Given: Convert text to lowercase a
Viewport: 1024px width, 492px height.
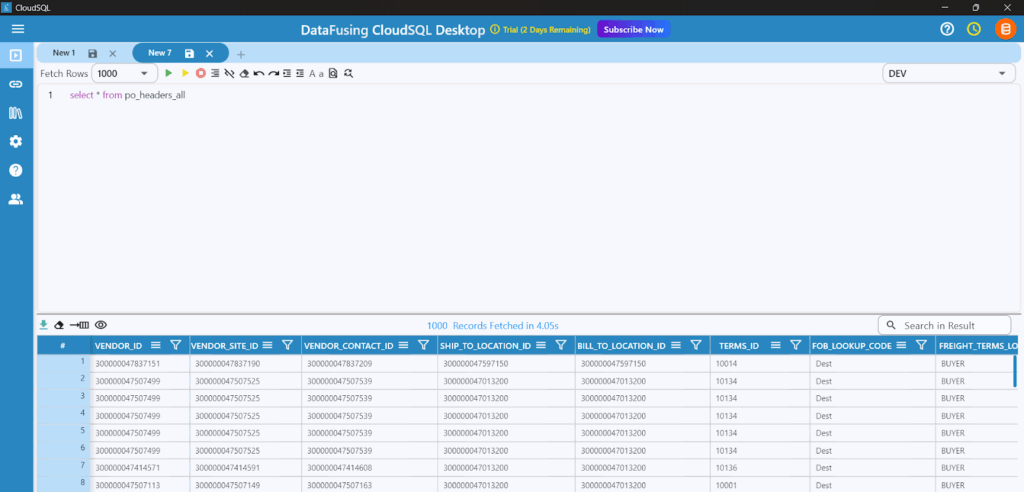Looking at the screenshot, I should 321,74.
